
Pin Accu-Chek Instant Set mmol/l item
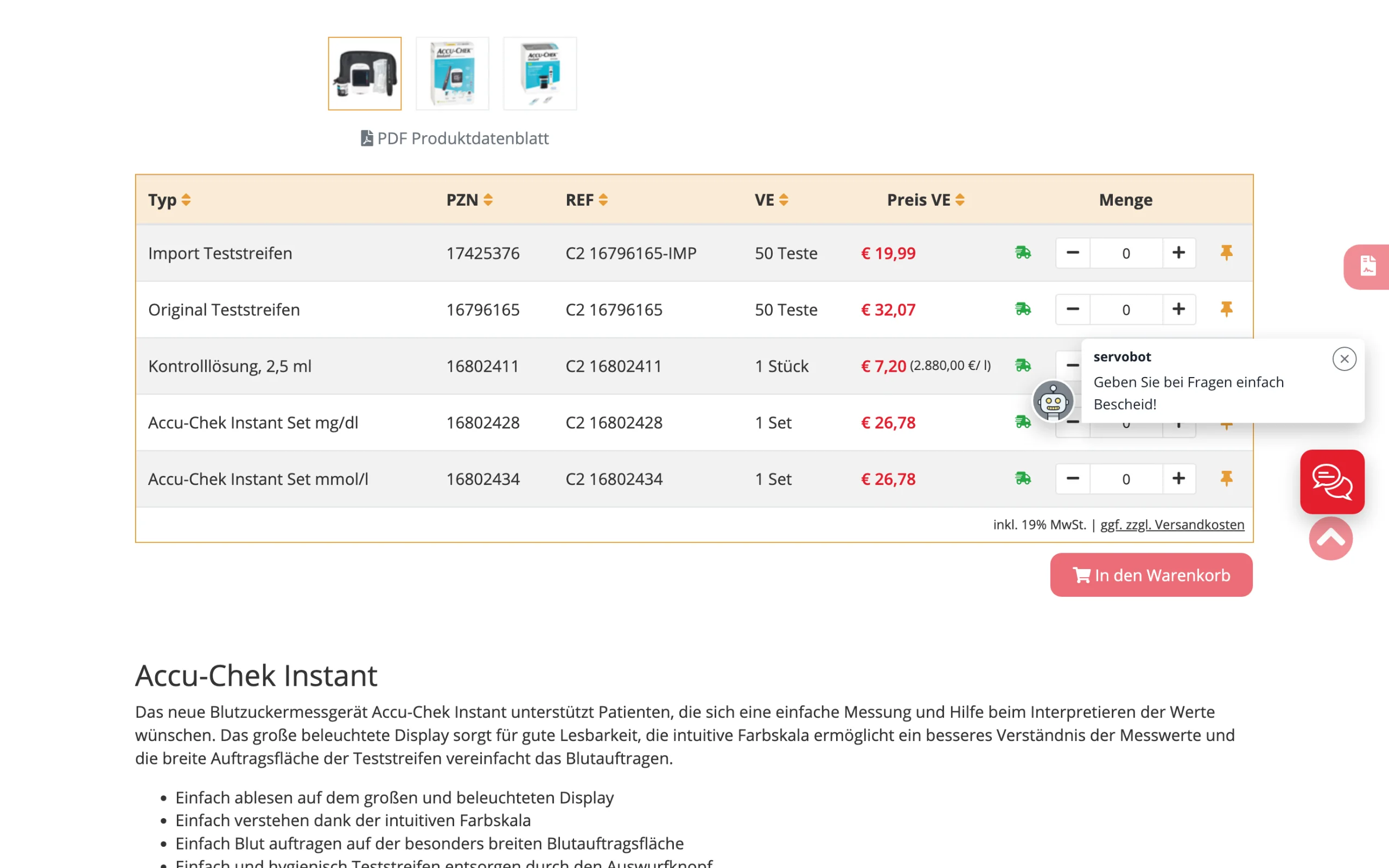[x=1227, y=478]
